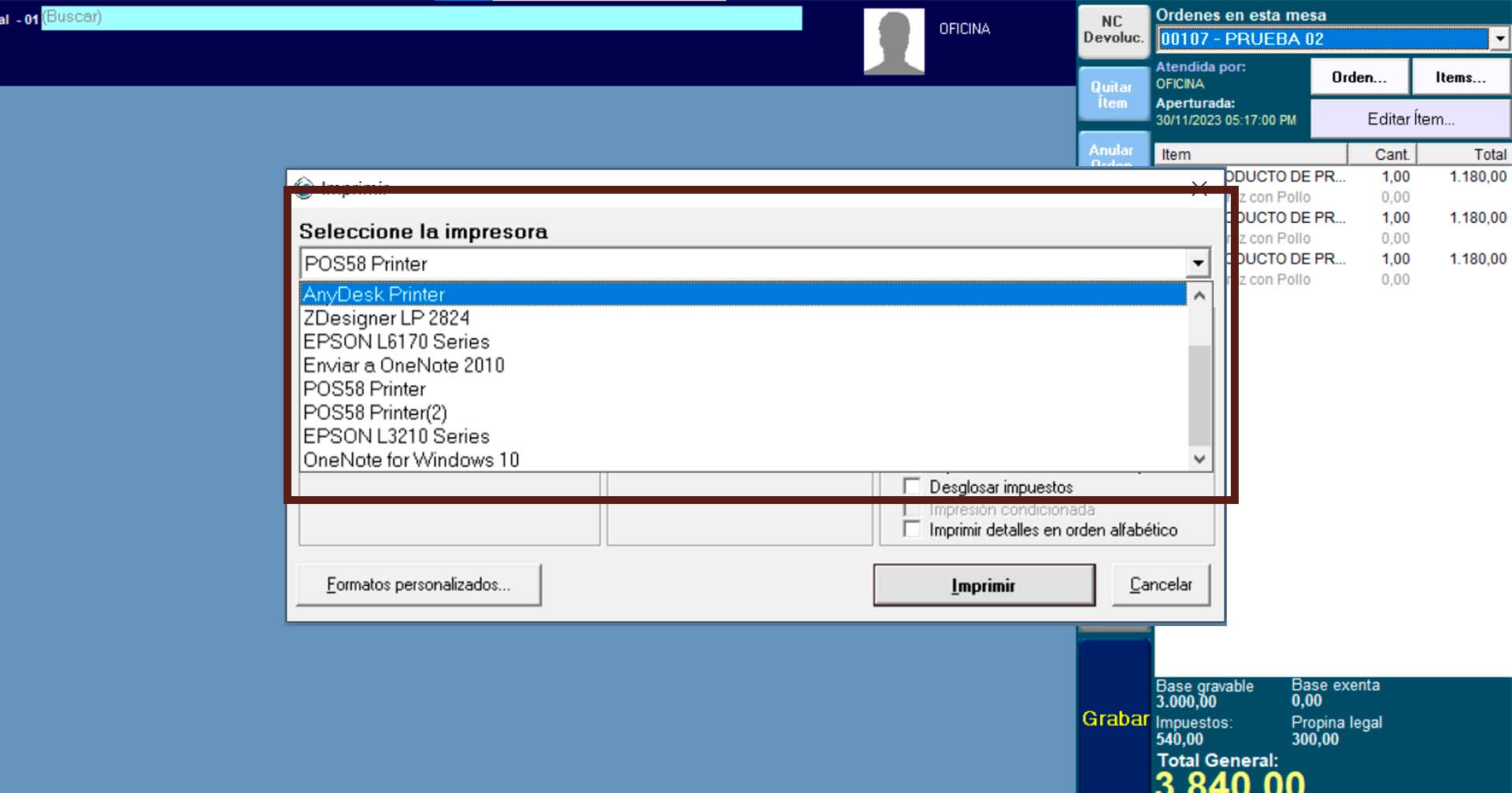The image size is (1512, 793).
Task: Click the Quitar Ítem button
Action: (x=1112, y=95)
